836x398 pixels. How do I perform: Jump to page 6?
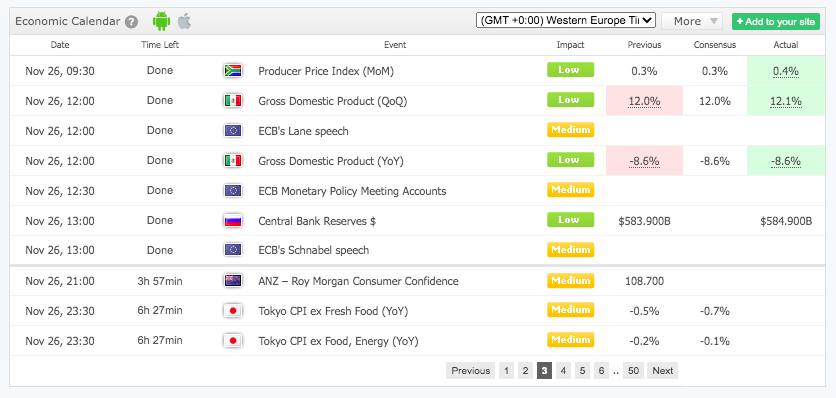[x=601, y=370]
